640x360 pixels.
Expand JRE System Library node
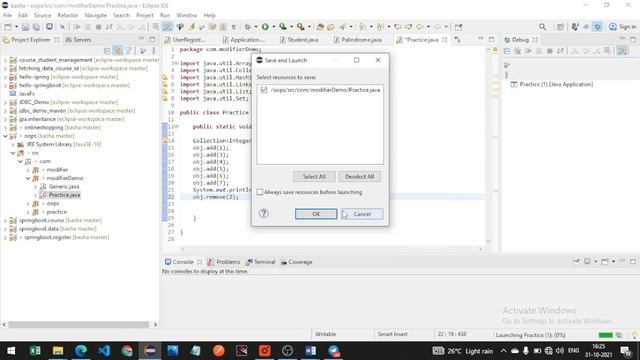13,144
